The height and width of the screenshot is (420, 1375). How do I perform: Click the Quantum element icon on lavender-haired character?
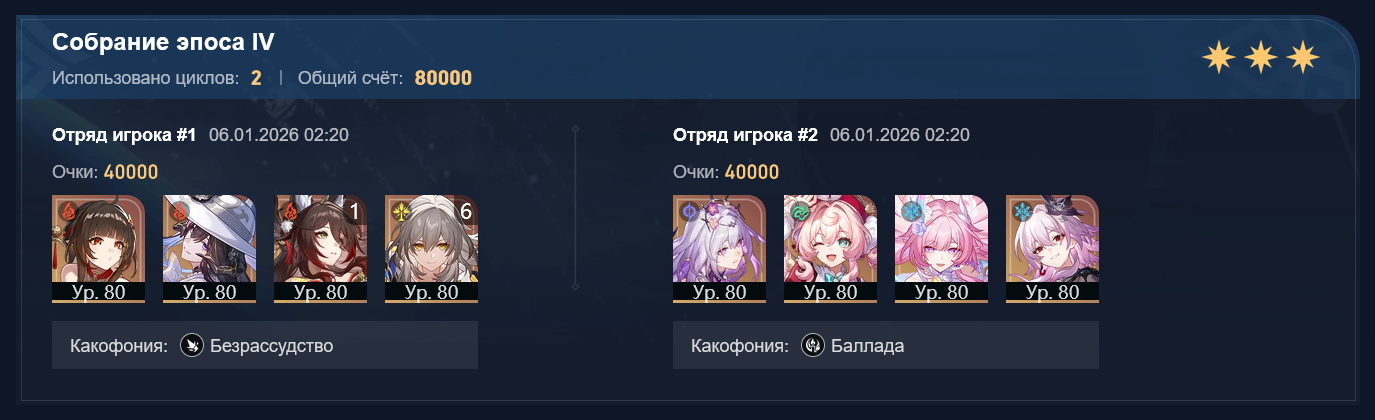tap(687, 212)
